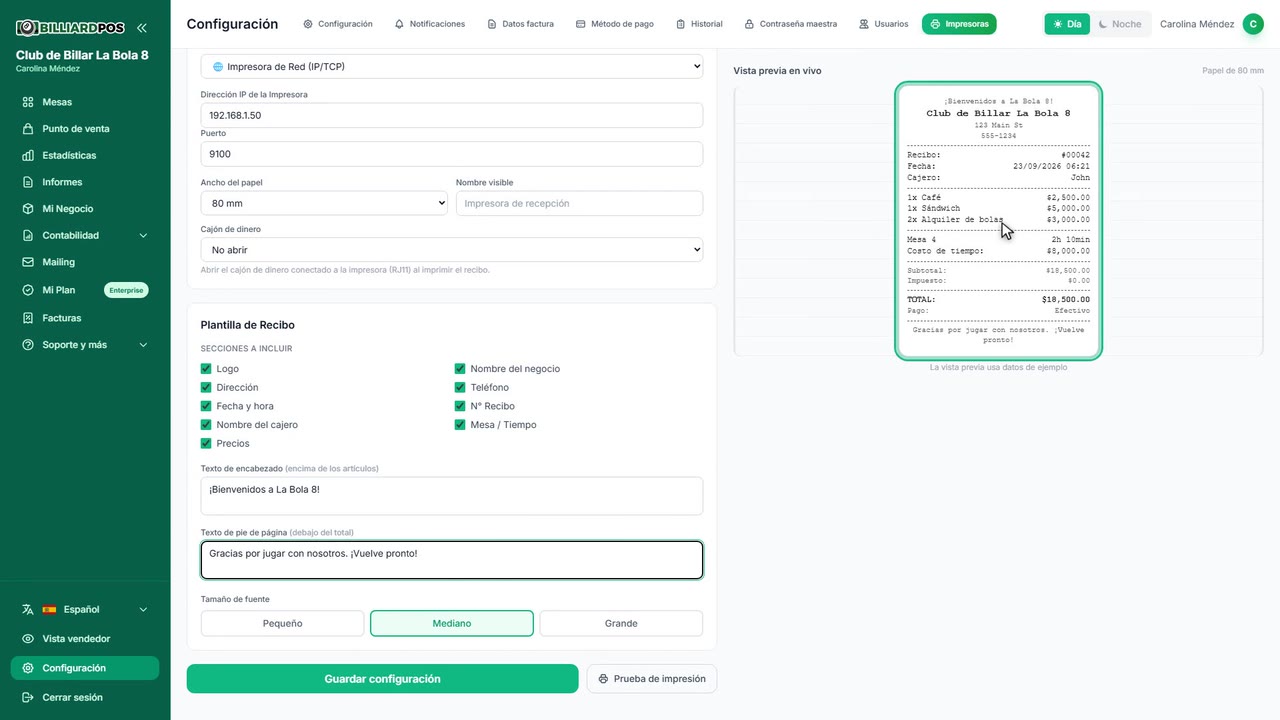1280x720 pixels.
Task: Switch to Datos factura tab
Action: coord(520,24)
